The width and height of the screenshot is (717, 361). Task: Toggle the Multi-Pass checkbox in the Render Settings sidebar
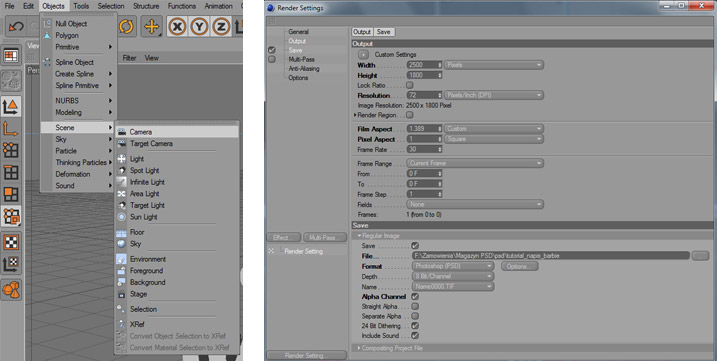click(x=272, y=59)
